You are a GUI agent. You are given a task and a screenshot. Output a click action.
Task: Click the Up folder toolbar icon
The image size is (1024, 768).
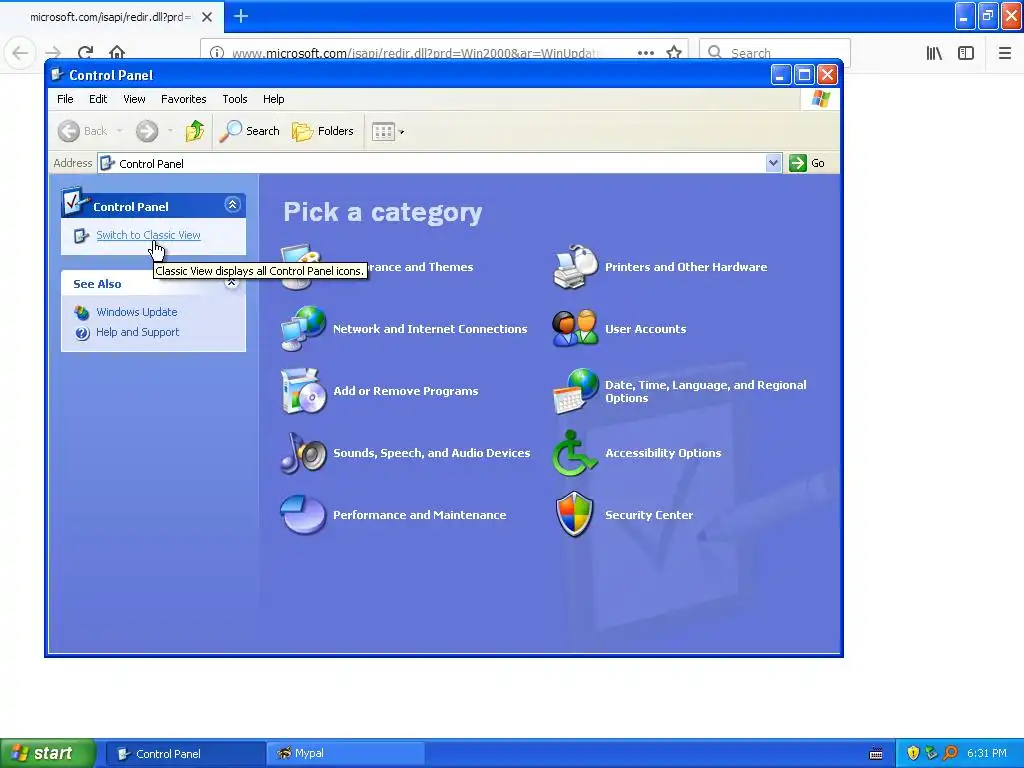point(194,131)
